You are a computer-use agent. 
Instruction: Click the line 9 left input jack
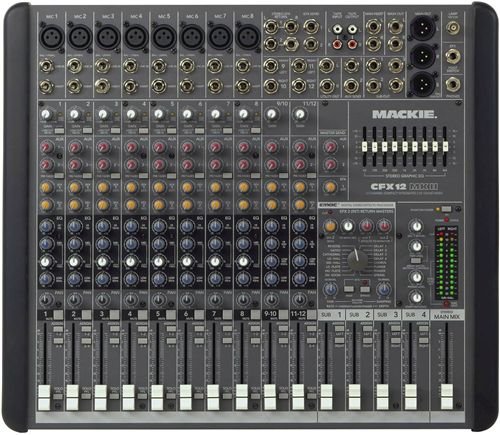coord(271,66)
